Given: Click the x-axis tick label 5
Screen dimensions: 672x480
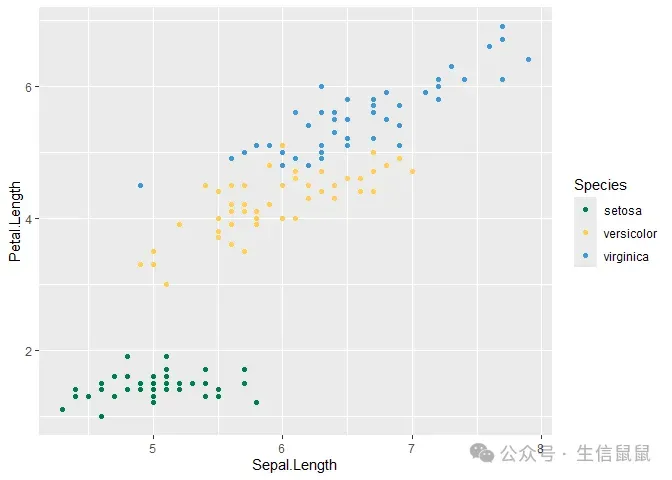Looking at the screenshot, I should [153, 448].
